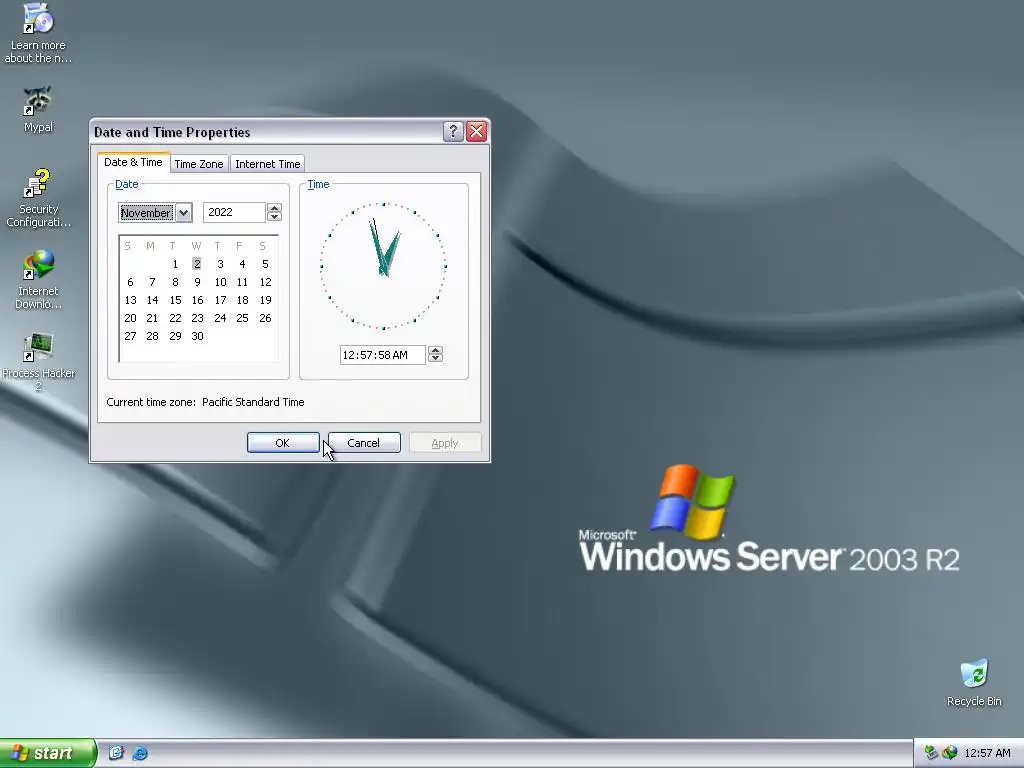Image resolution: width=1024 pixels, height=768 pixels.
Task: Select day 1 in calendar
Action: [x=175, y=264]
